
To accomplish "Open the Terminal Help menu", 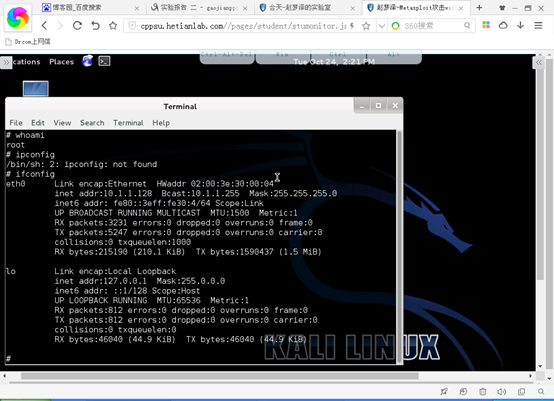I will click(x=161, y=123).
